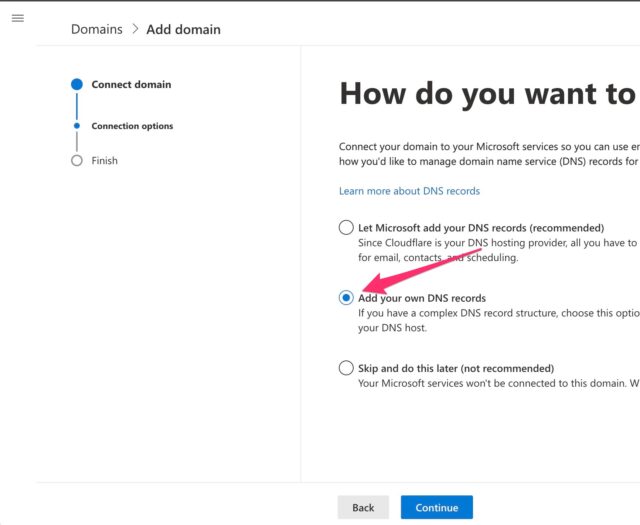Click the breadcrumb chevron separator
Screen dimensions: 640x525
(135, 29)
